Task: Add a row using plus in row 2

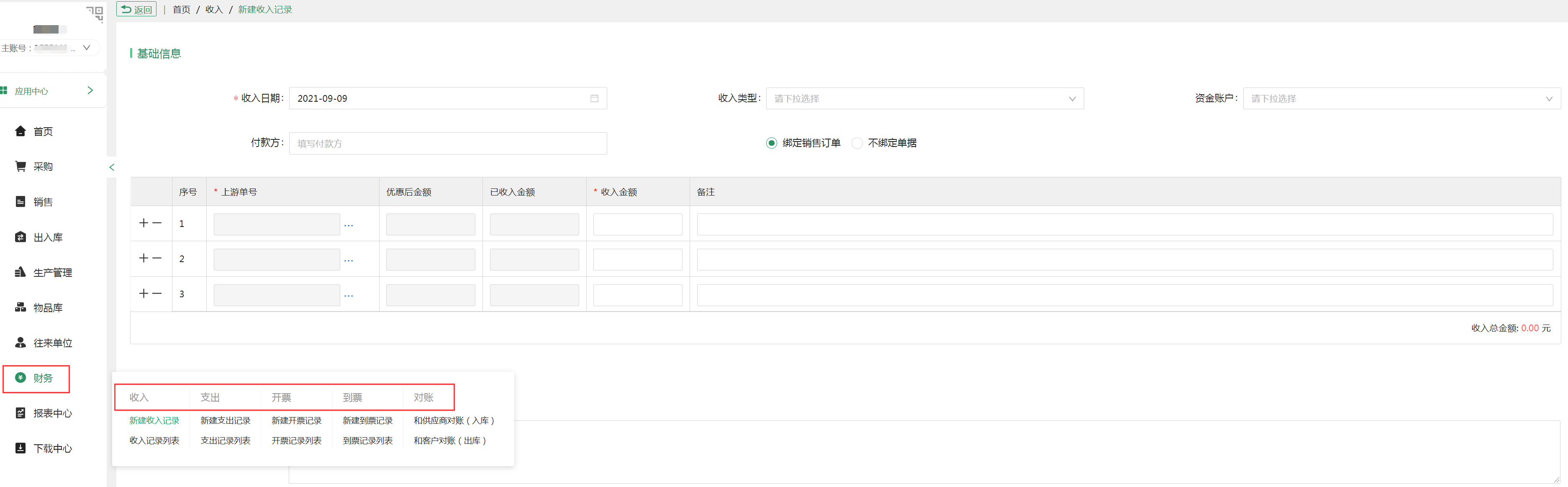Action: coord(144,259)
